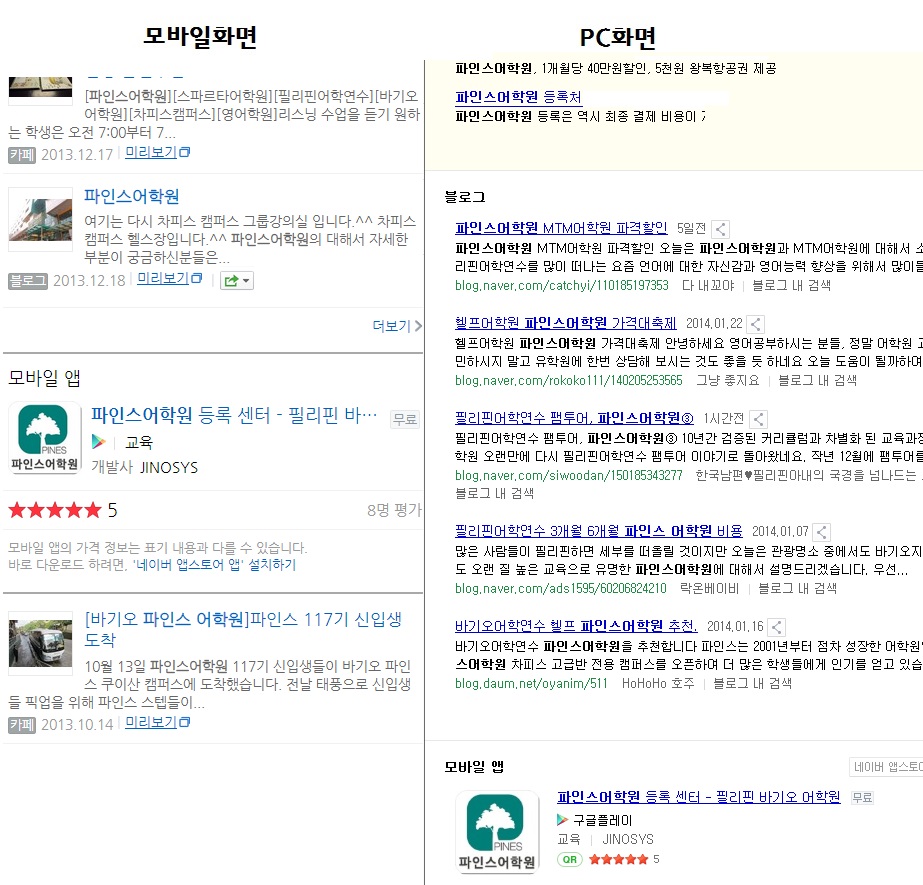The height and width of the screenshot is (885, 923).
Task: Click the '네이버 앱스토어 앱' 설치하기 link
Action: [x=214, y=565]
